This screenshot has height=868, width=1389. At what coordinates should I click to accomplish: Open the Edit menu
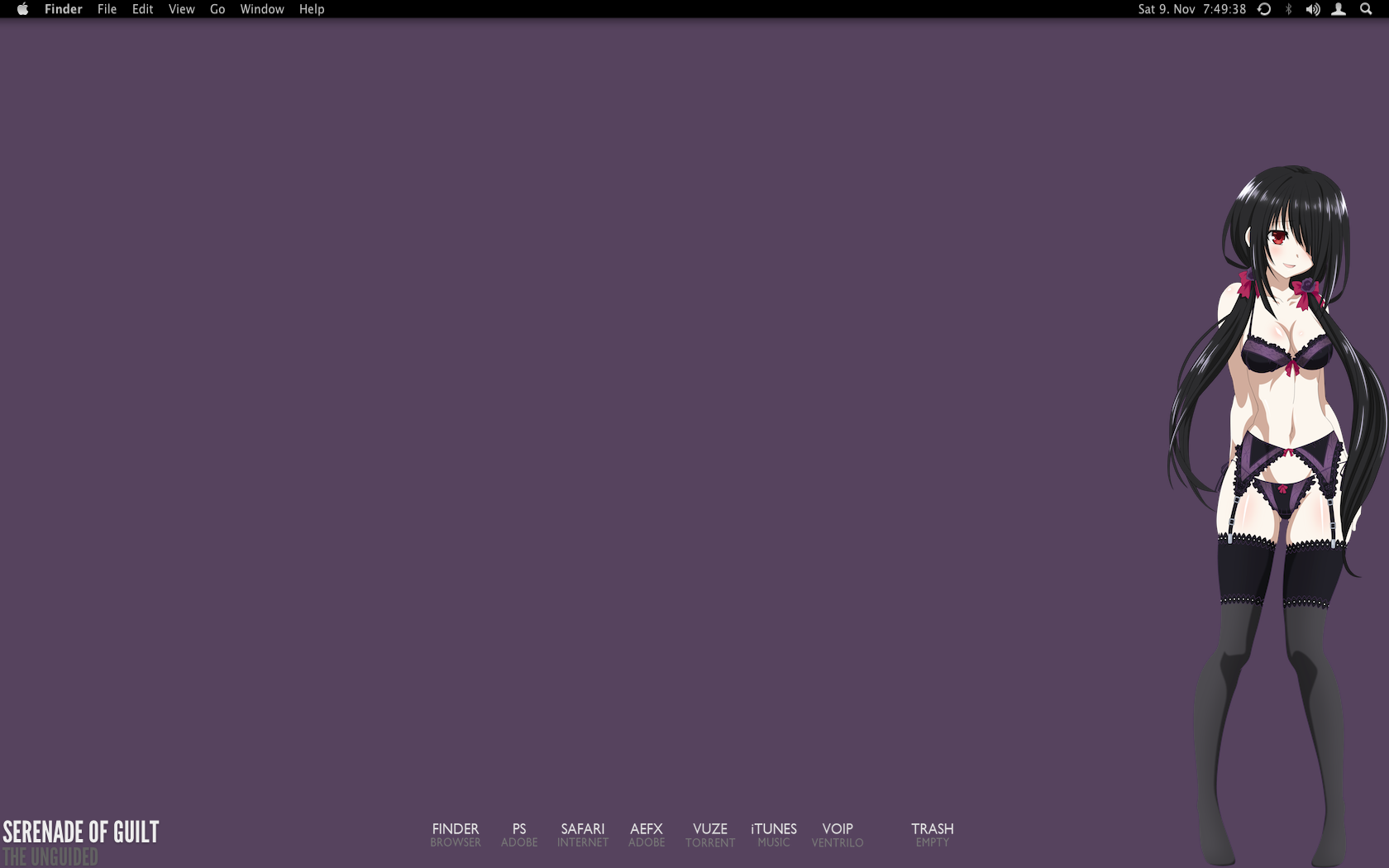pos(142,9)
